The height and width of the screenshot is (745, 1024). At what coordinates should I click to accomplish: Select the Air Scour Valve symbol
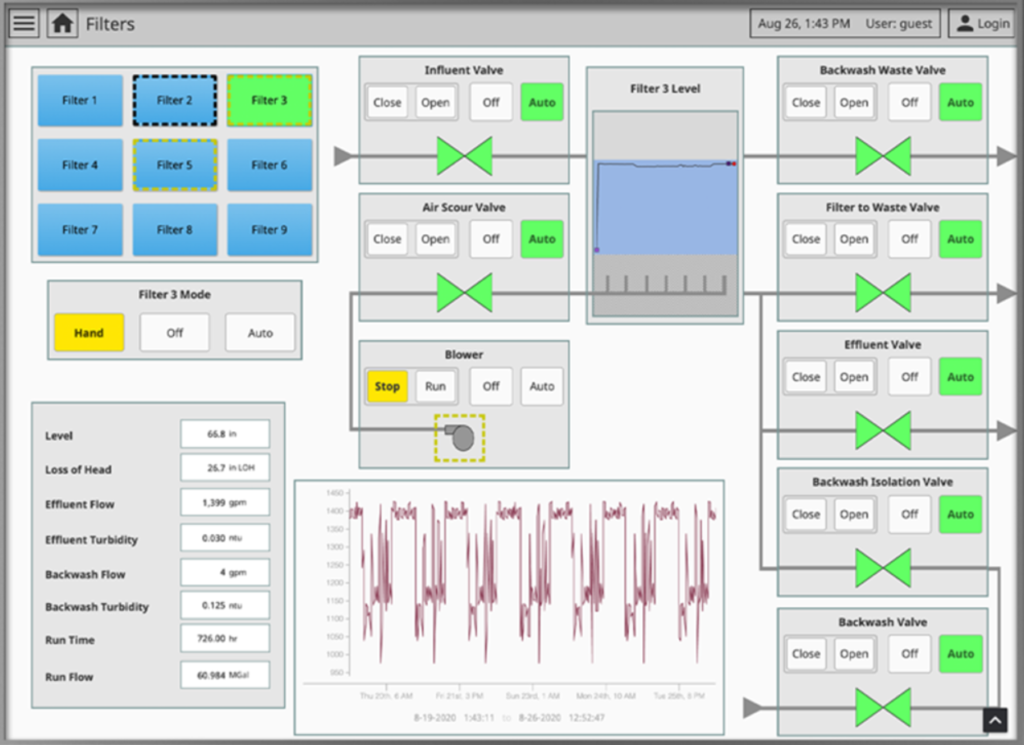(464, 293)
